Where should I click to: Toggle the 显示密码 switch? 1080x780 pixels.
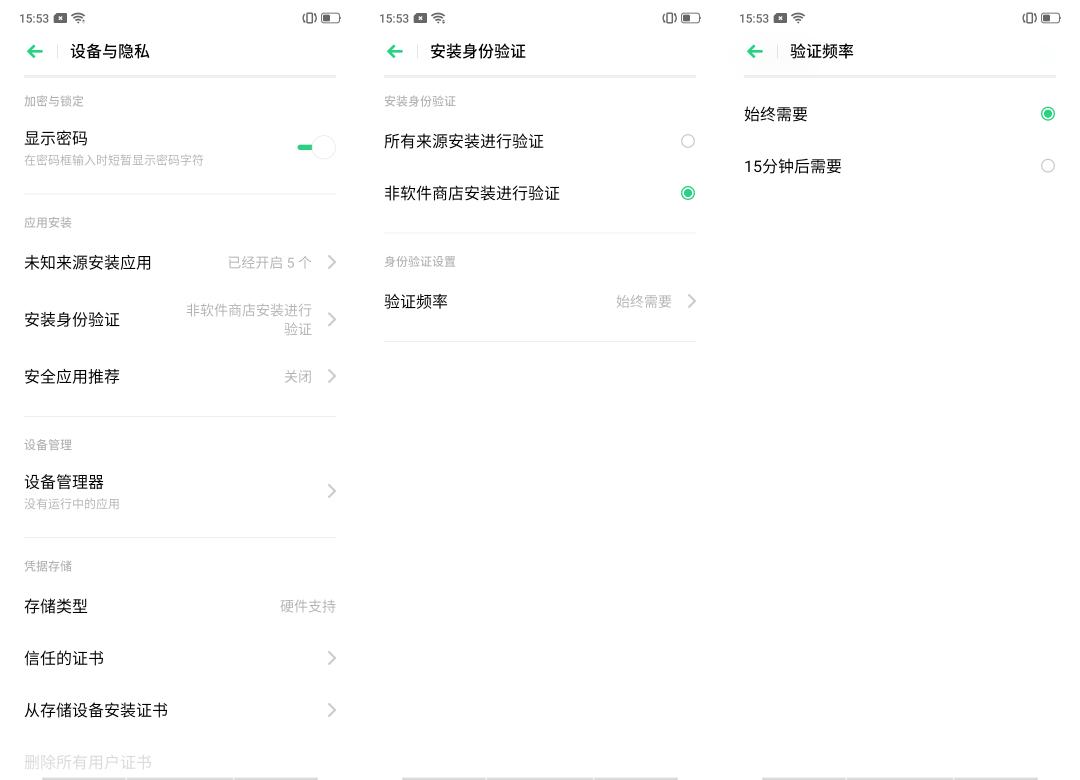pos(316,147)
